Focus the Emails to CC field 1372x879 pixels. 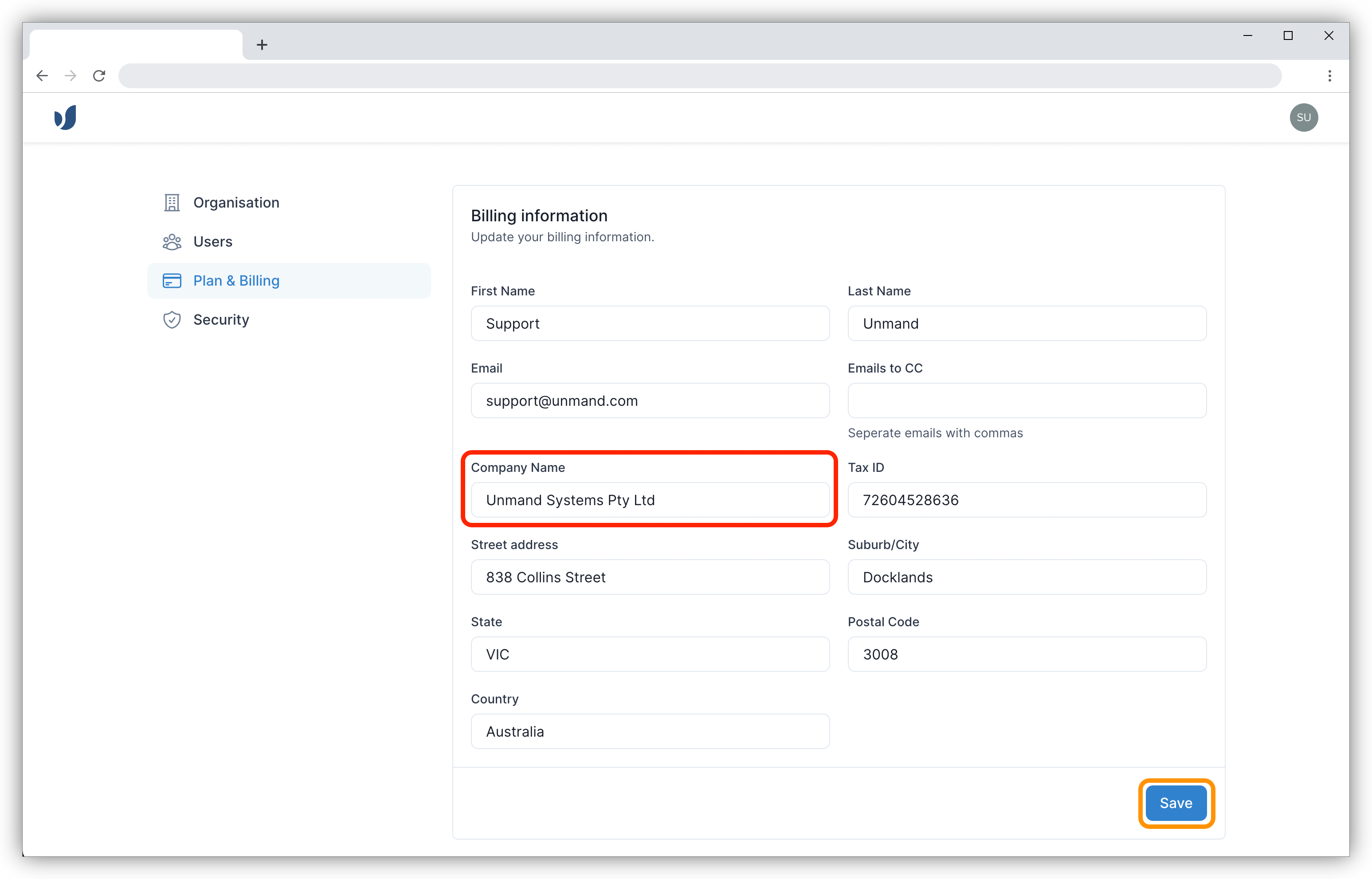[1026, 400]
